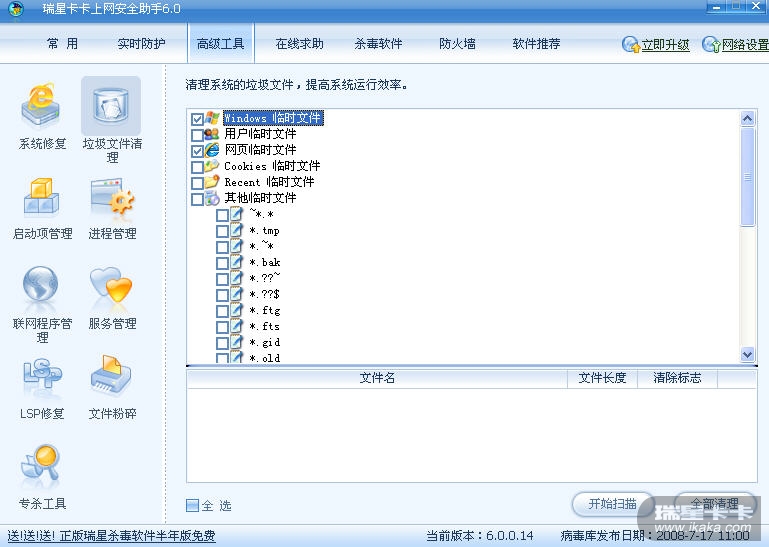Enable the *.??~ file type checkbox
This screenshot has width=769, height=547.
click(x=222, y=279)
